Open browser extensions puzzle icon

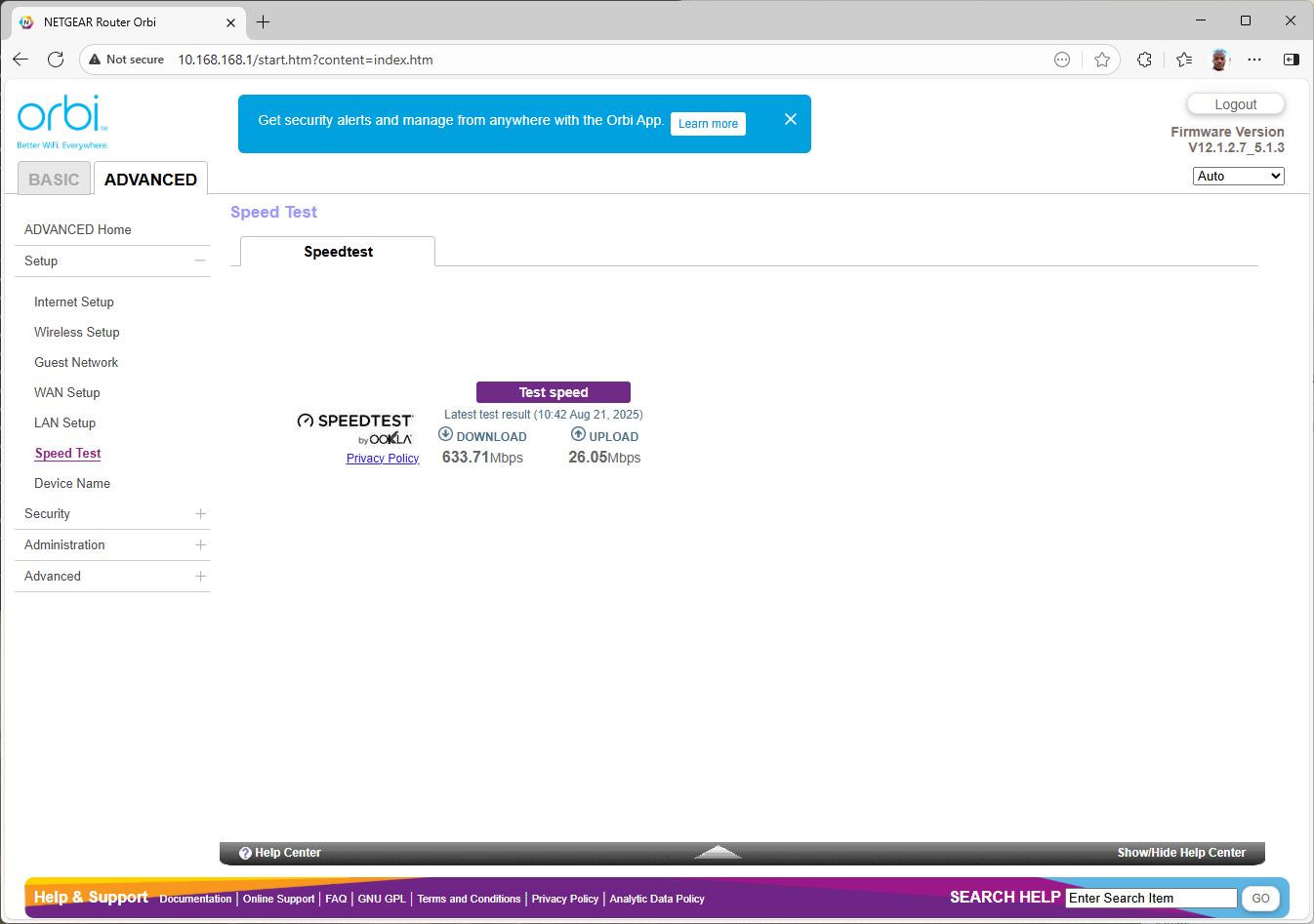click(1144, 60)
